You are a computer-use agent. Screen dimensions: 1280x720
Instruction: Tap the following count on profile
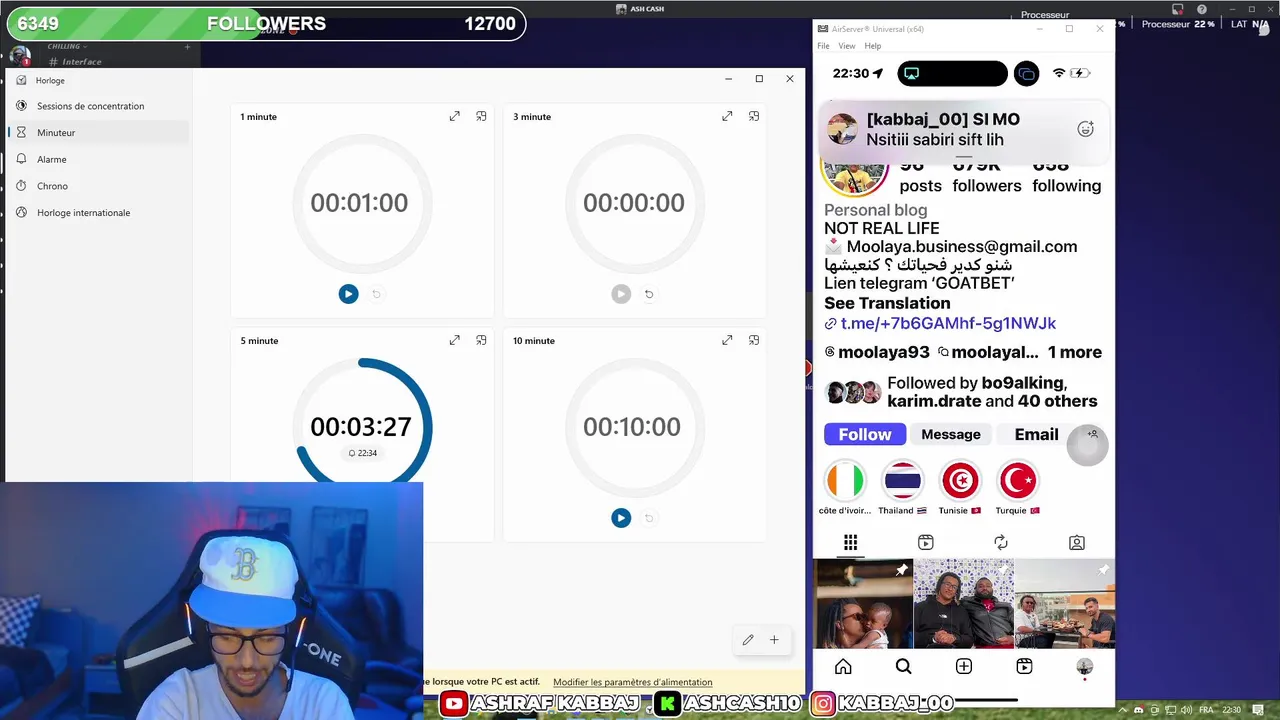click(x=1066, y=177)
